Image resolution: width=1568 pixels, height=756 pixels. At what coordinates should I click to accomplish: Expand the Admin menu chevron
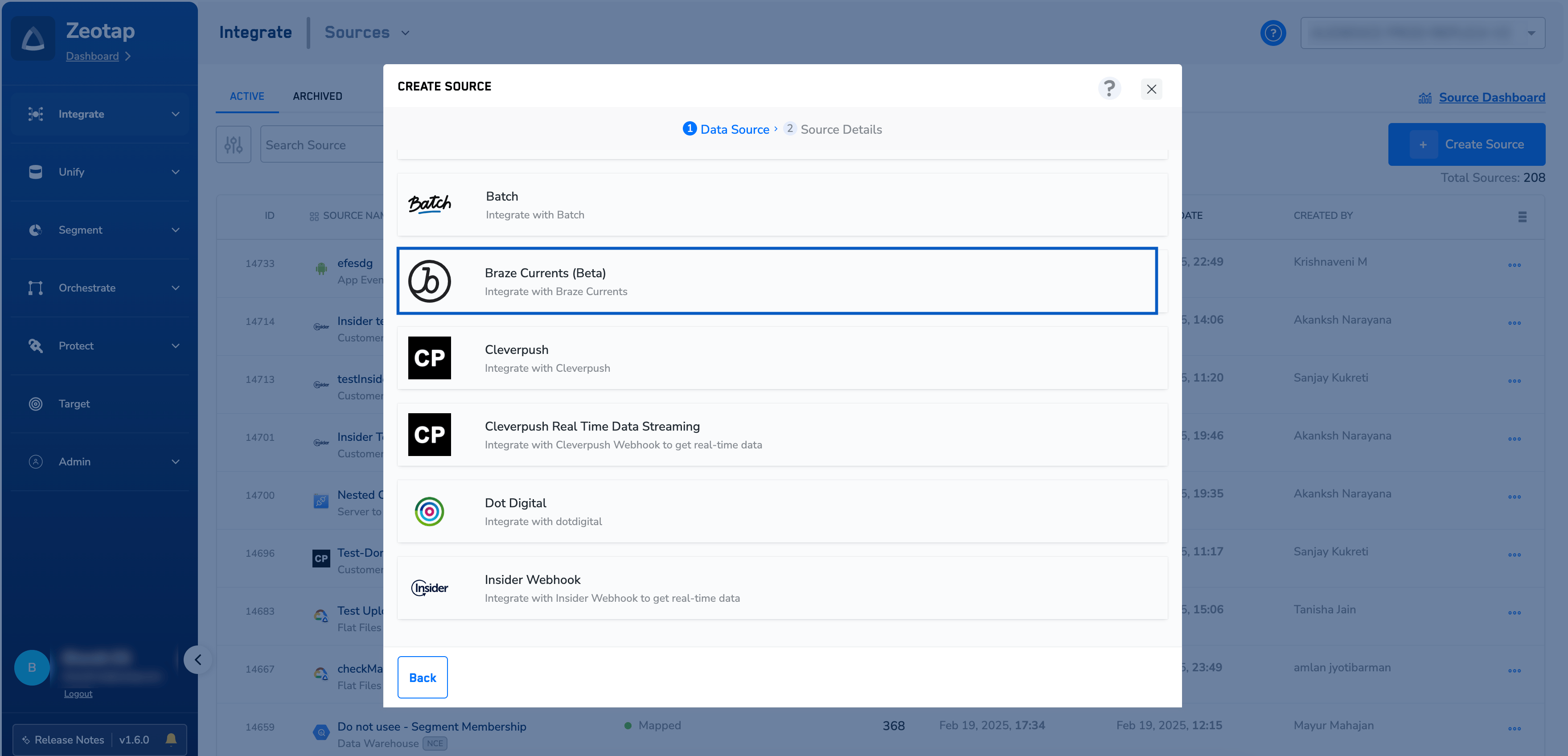click(175, 462)
